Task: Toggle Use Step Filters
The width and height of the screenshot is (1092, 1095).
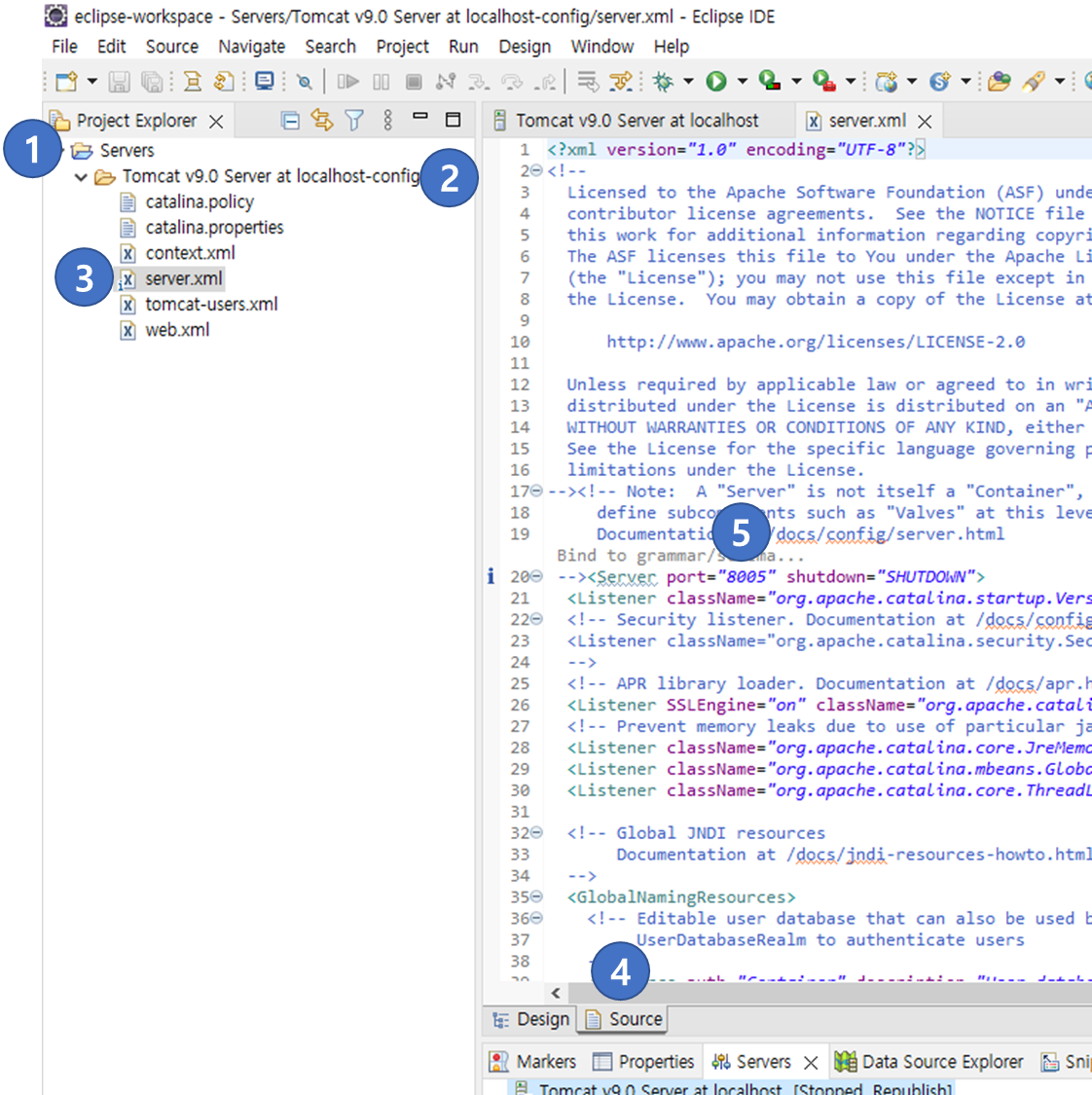Action: 621,82
